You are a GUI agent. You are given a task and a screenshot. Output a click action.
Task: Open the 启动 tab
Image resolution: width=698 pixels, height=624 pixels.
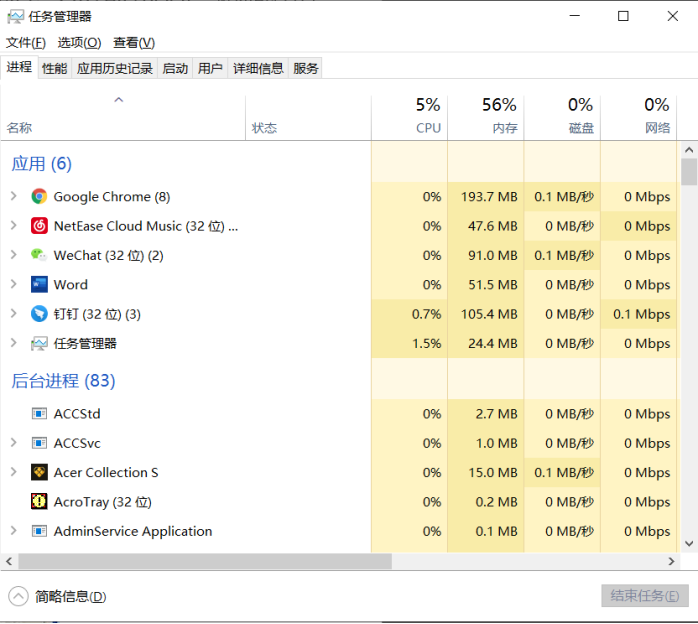pyautogui.click(x=175, y=68)
